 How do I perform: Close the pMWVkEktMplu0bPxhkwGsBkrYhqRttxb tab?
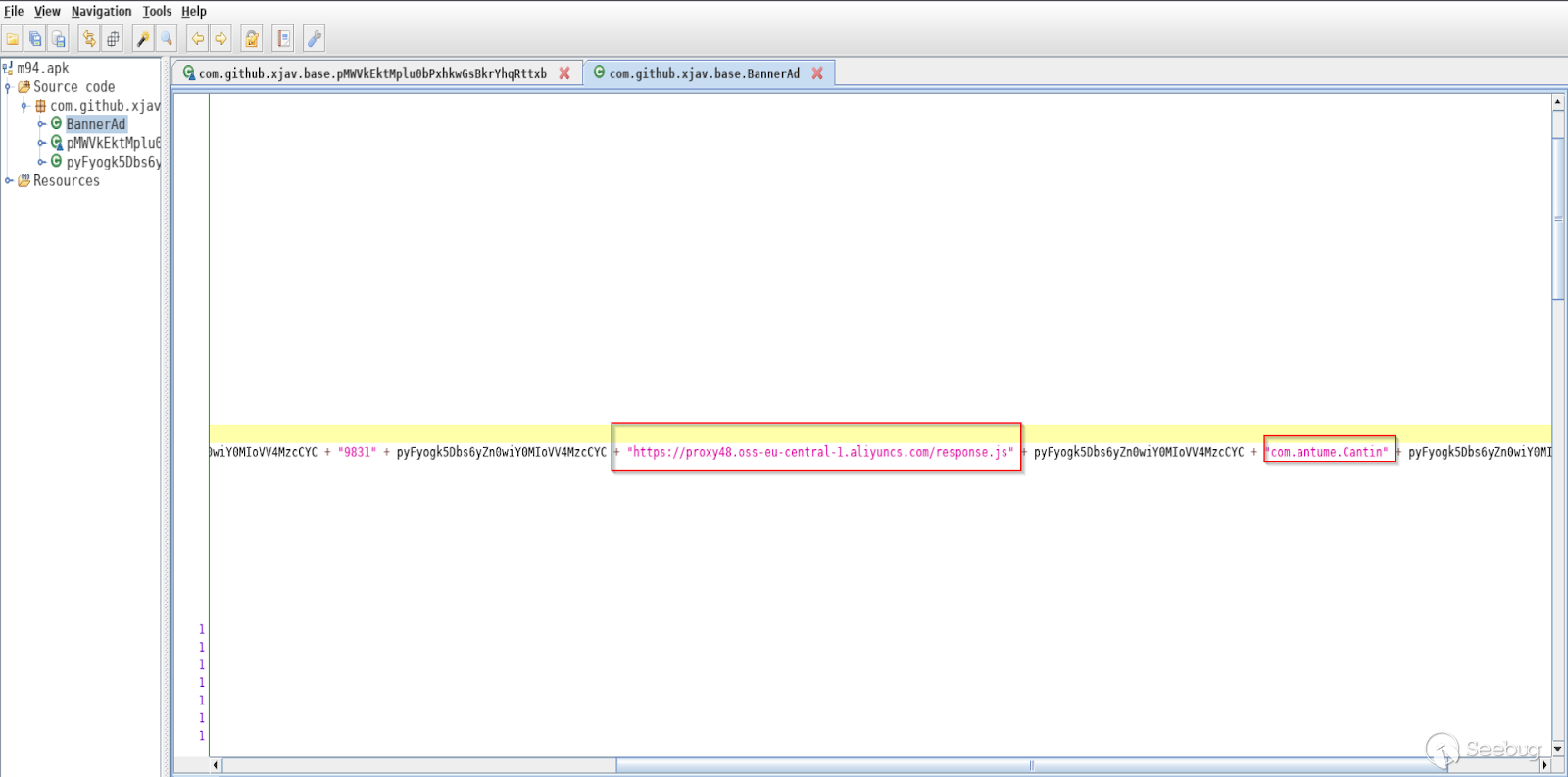click(x=564, y=73)
